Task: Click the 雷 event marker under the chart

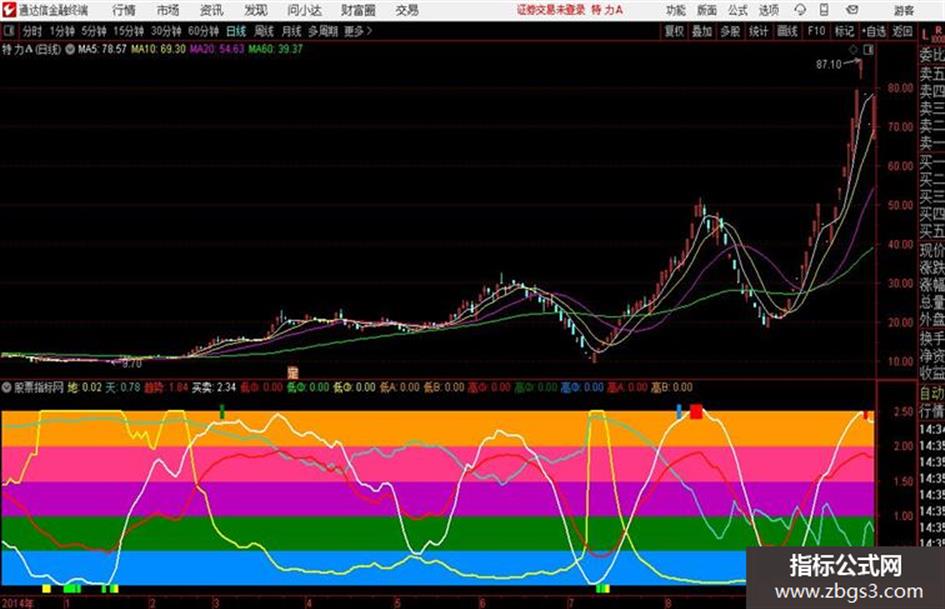Action: [293, 372]
